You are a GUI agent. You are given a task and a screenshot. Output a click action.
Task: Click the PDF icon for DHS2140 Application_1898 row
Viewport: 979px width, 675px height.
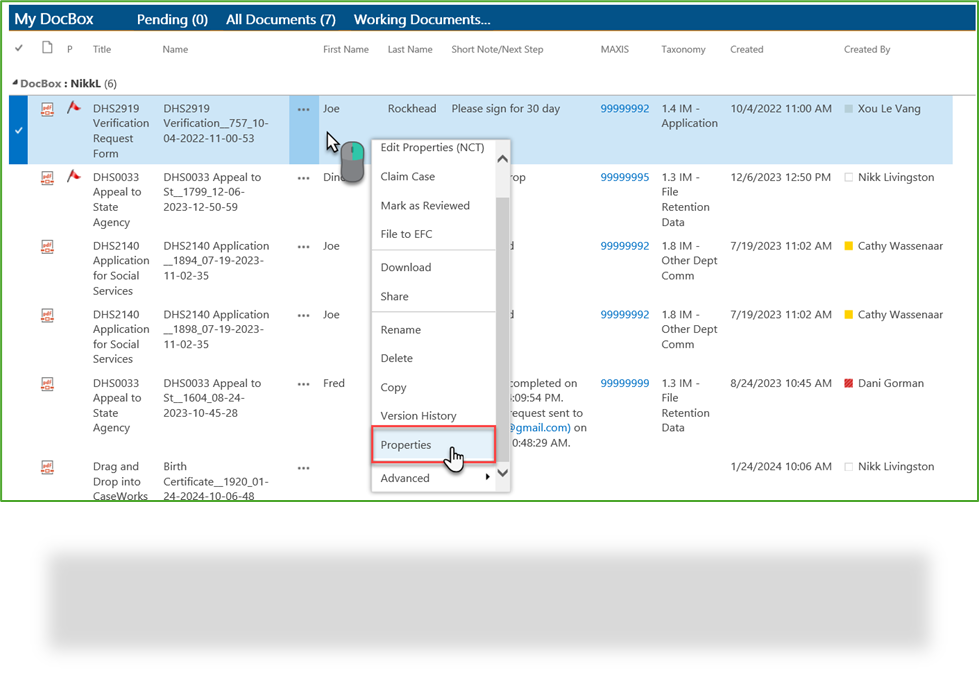pos(47,314)
